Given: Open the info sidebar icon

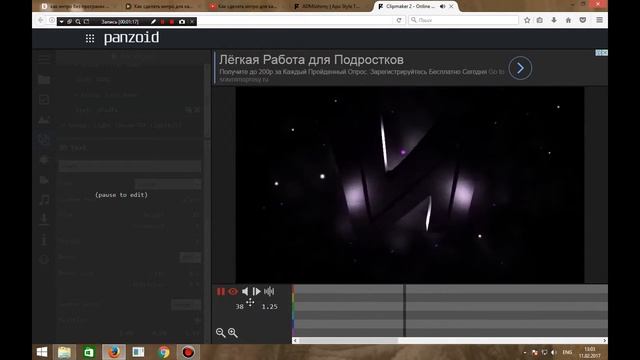Looking at the screenshot, I should tap(44, 240).
